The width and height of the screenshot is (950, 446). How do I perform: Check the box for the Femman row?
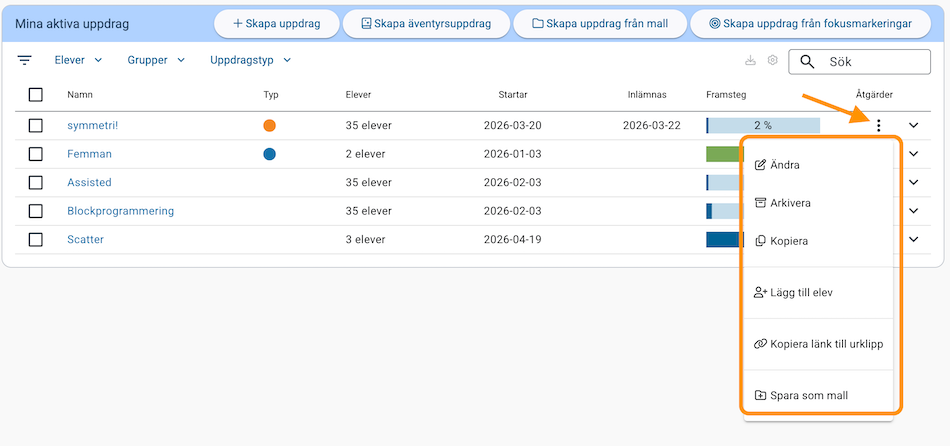pyautogui.click(x=36, y=154)
